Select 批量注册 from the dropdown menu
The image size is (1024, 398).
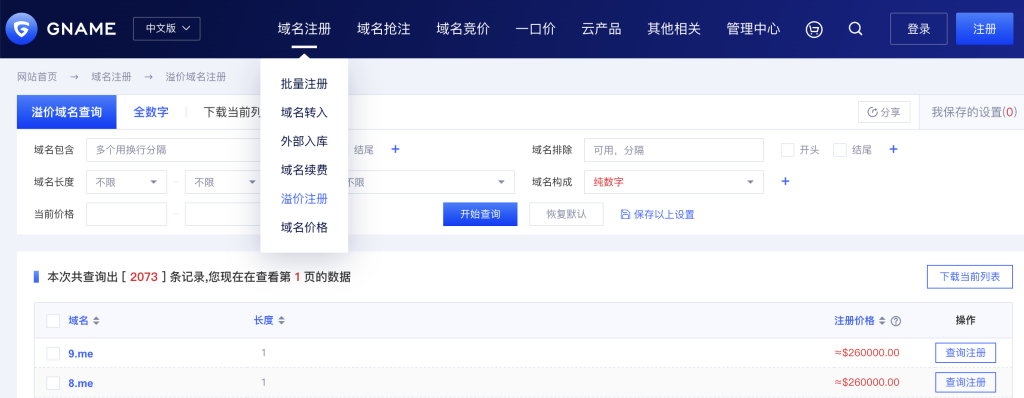pyautogui.click(x=304, y=84)
